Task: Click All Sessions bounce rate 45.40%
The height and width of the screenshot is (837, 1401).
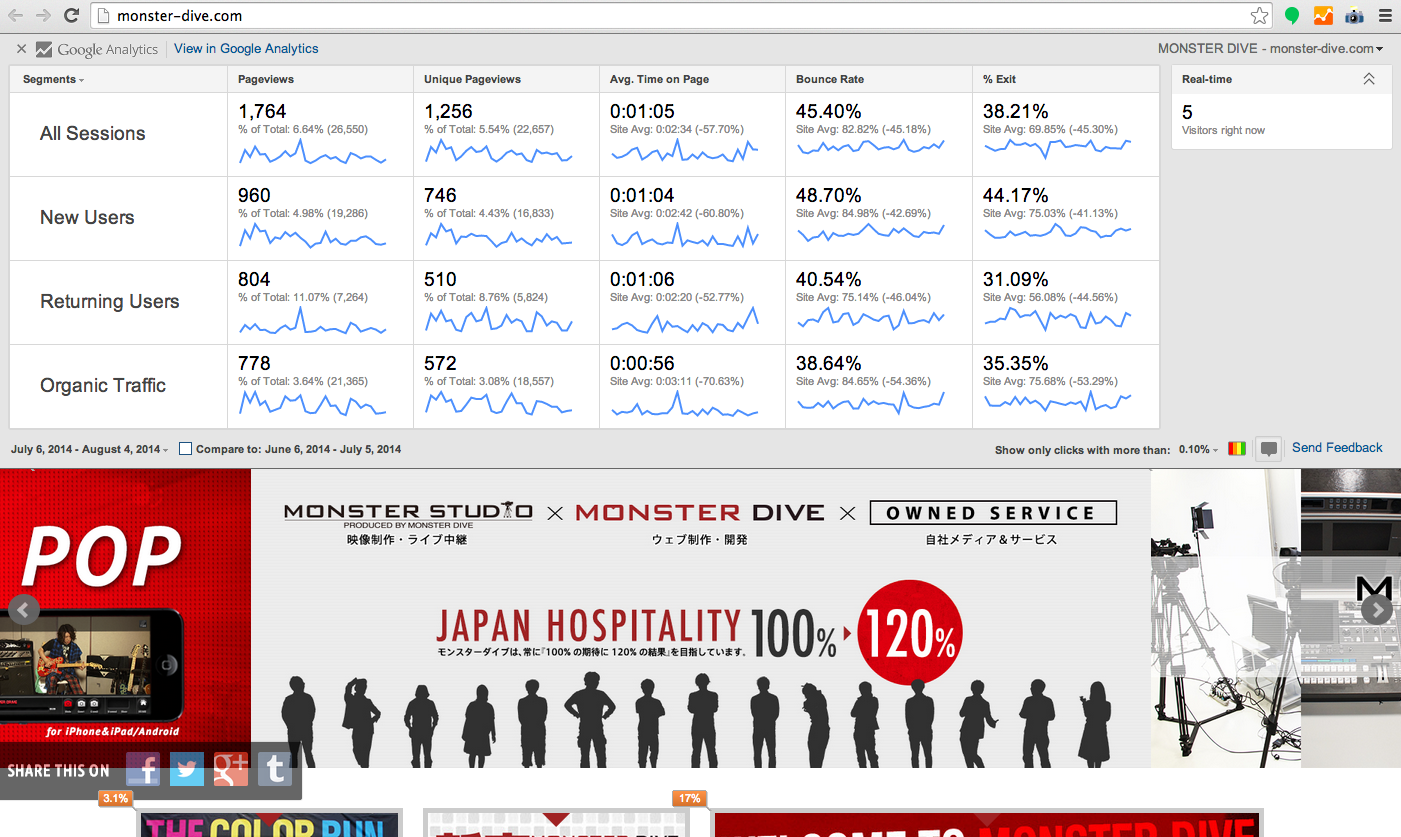Action: (x=829, y=111)
